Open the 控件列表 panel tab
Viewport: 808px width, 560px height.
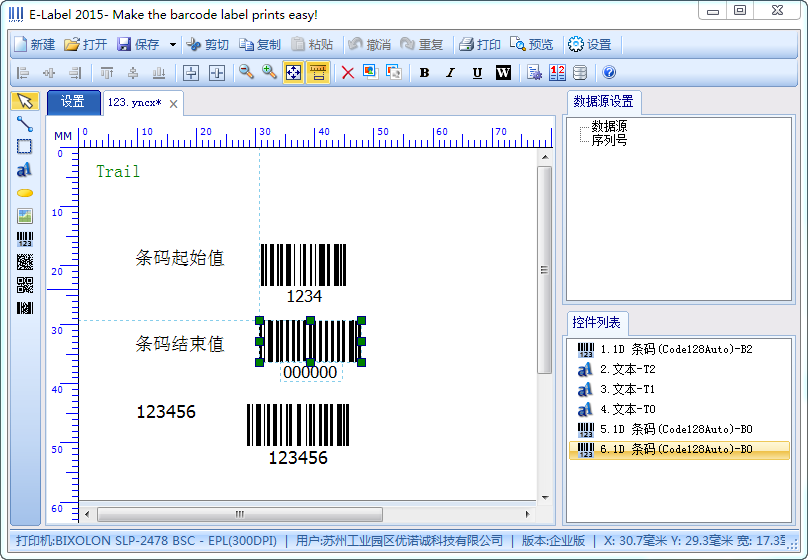click(x=597, y=323)
